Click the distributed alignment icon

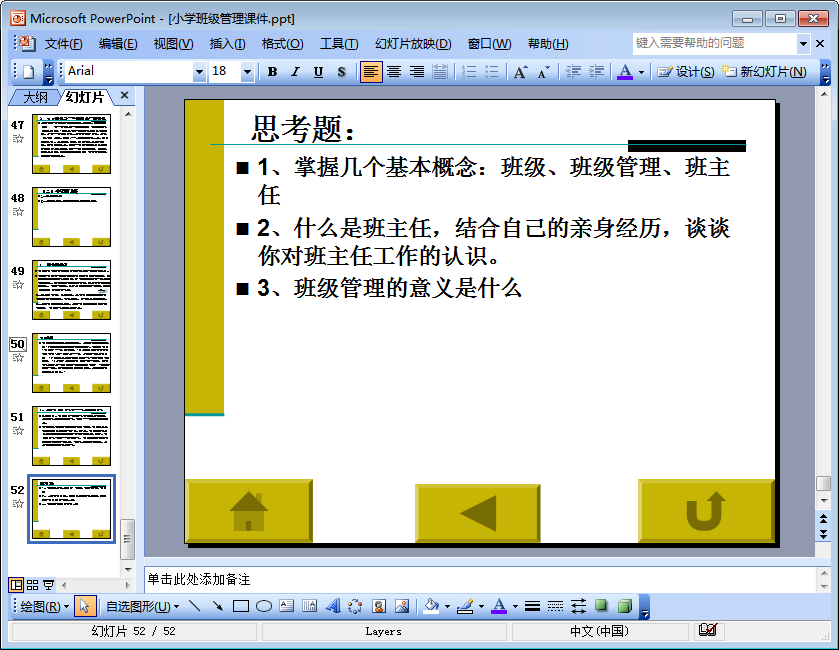pos(440,72)
